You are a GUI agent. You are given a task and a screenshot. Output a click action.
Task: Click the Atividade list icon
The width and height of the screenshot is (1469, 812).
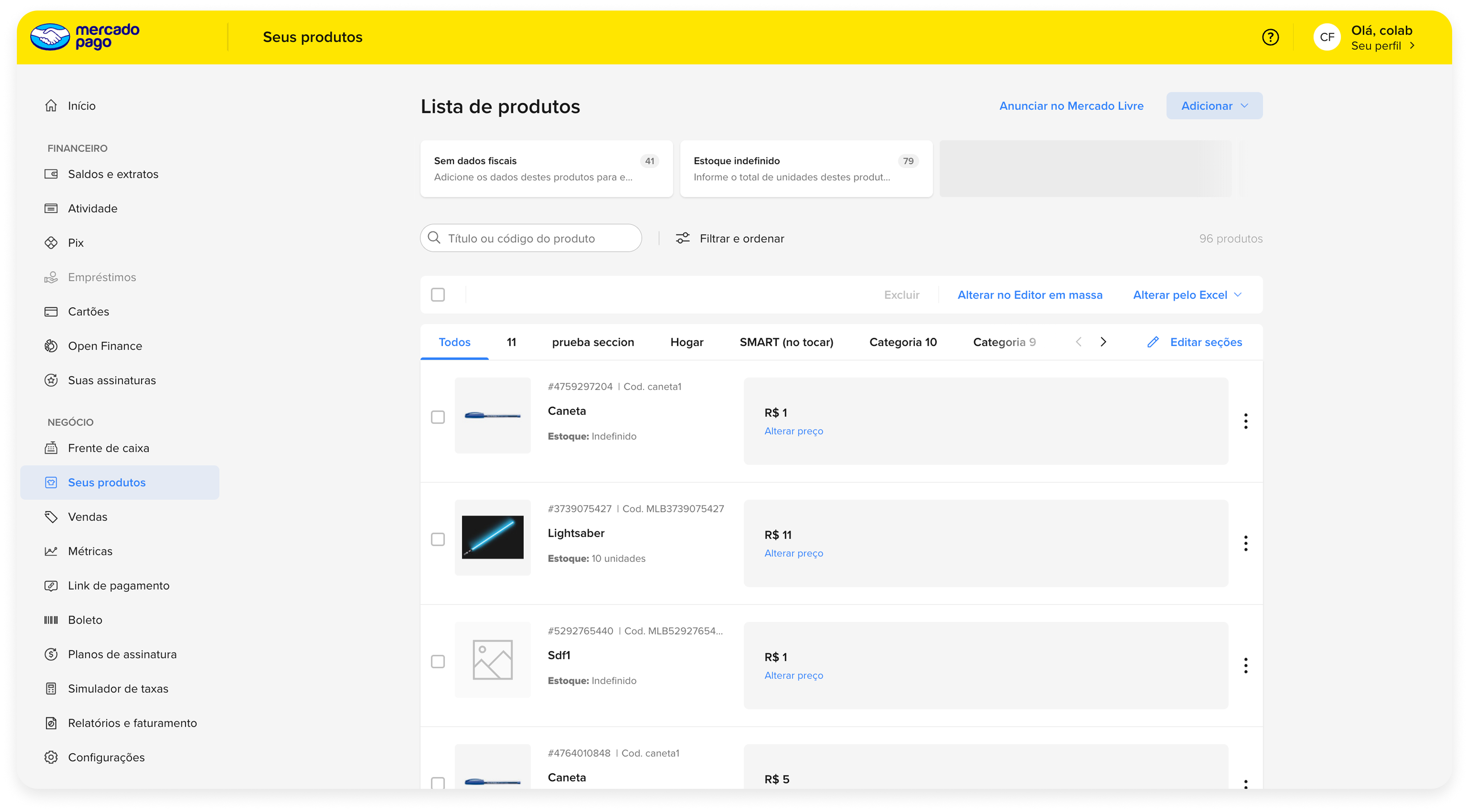[51, 208]
